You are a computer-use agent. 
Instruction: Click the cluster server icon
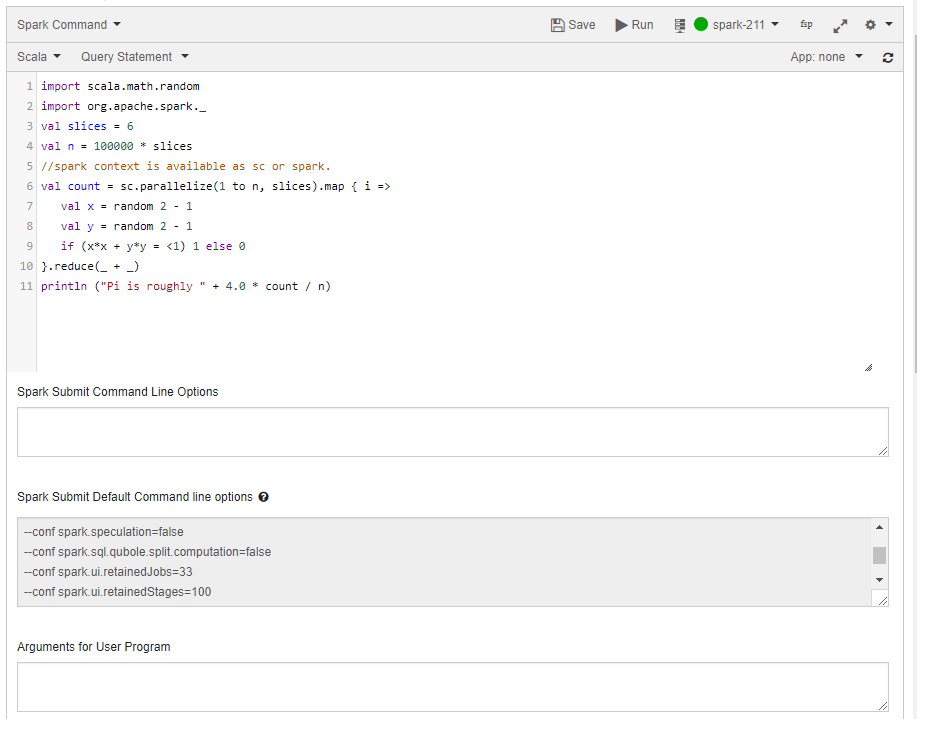679,25
